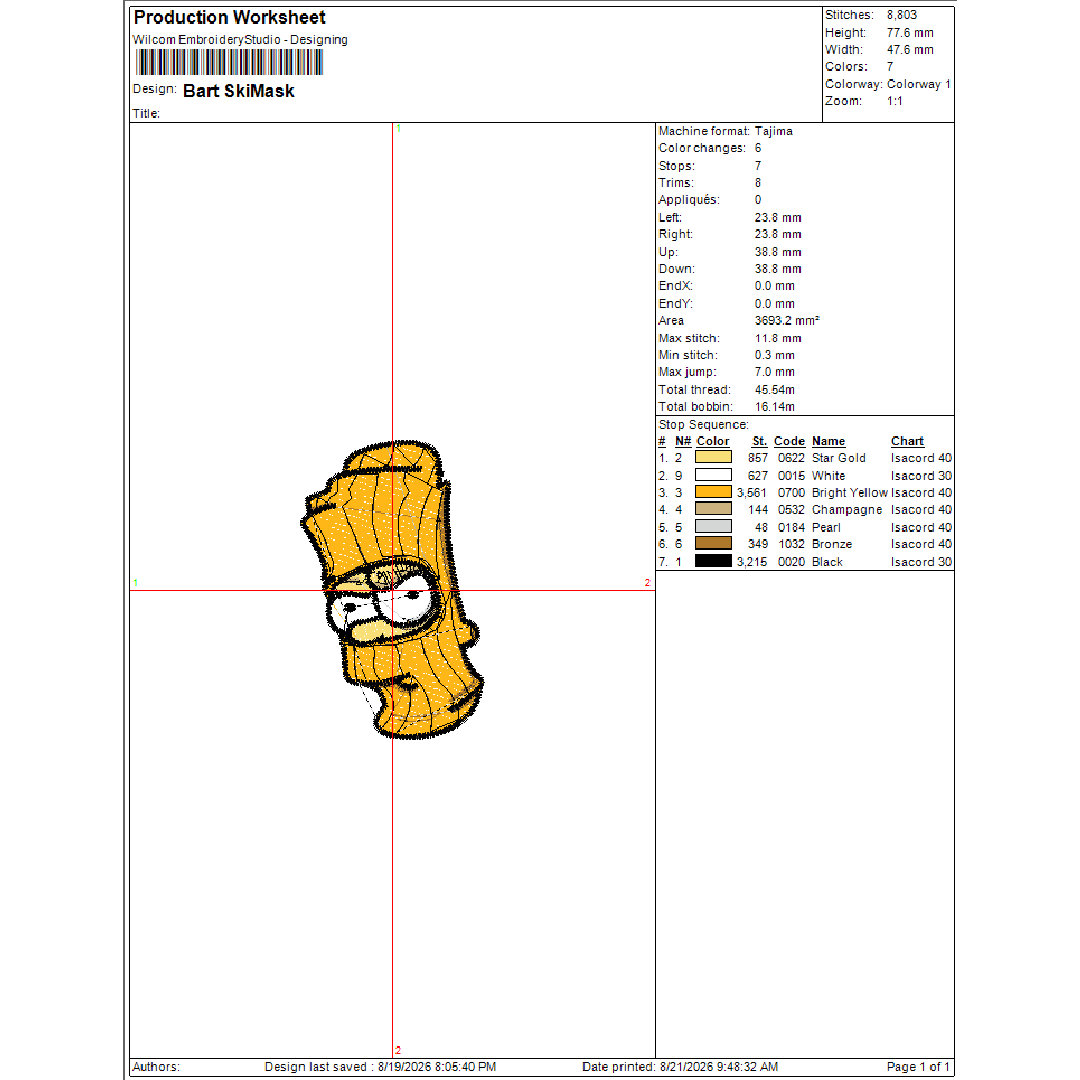This screenshot has width=1080, height=1080.
Task: Click the Black color swatch
Action: 713,561
